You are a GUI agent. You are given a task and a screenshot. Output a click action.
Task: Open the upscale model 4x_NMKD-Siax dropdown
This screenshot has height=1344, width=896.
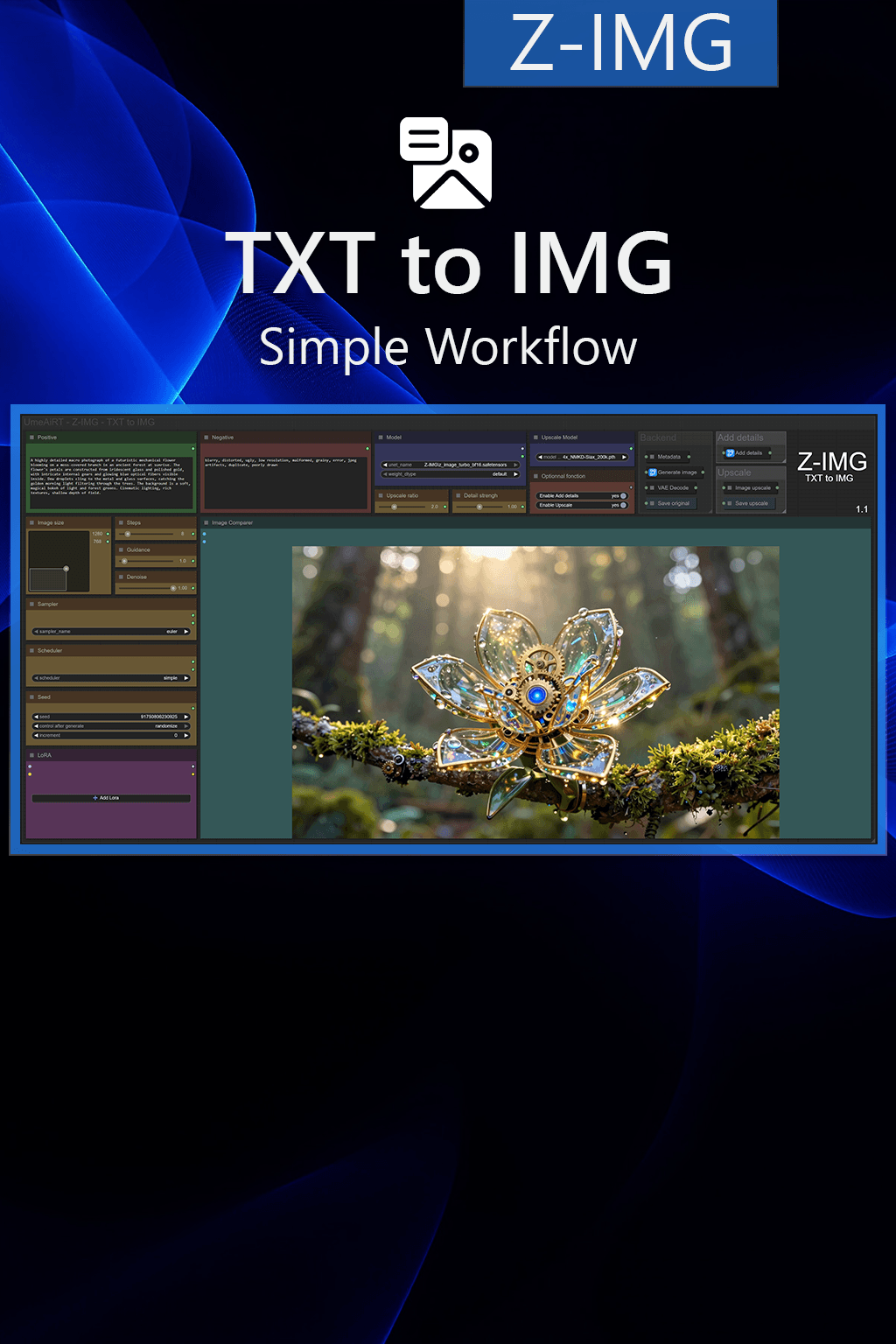pos(583,457)
